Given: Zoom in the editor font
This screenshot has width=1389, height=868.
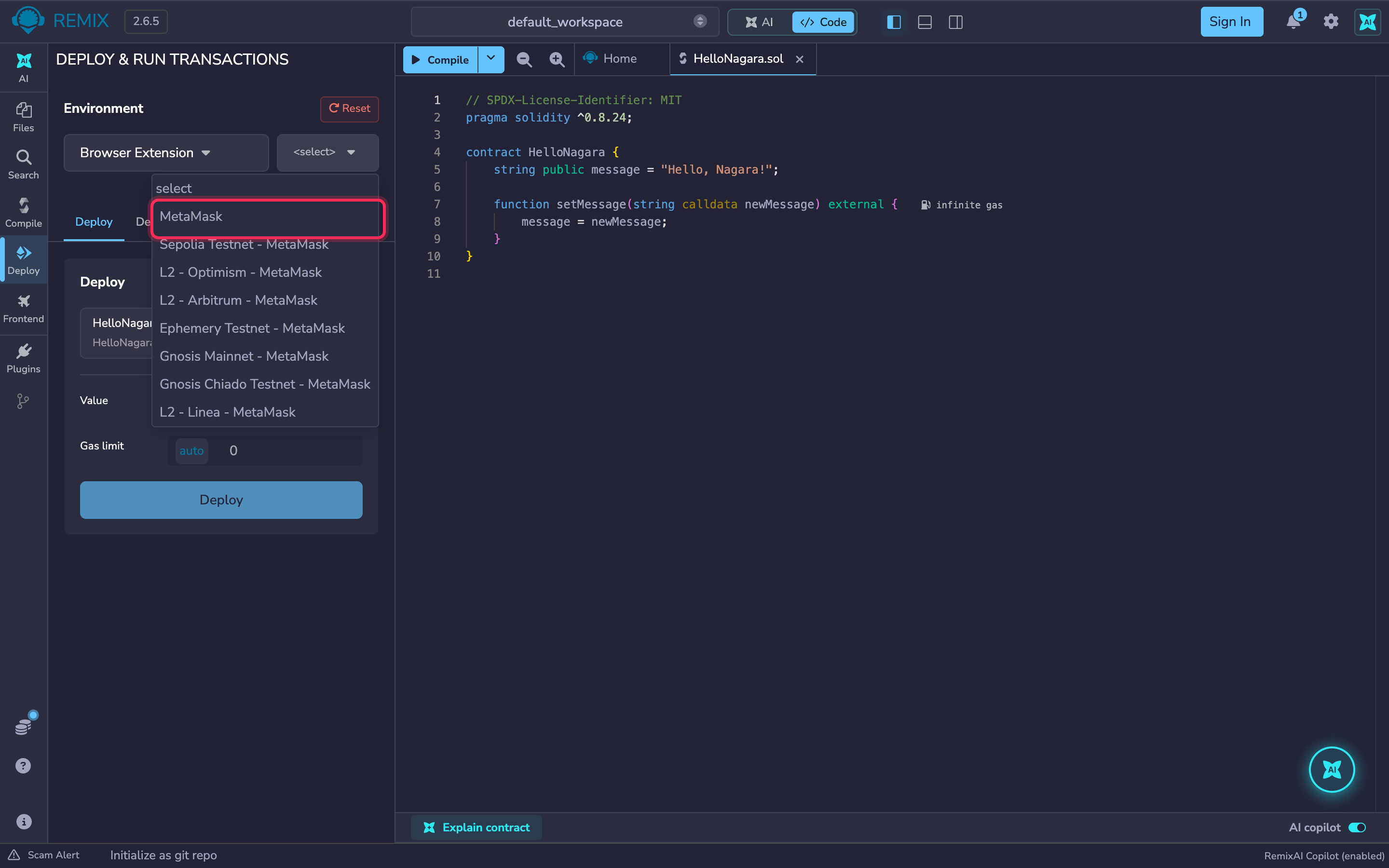Looking at the screenshot, I should coord(557,59).
